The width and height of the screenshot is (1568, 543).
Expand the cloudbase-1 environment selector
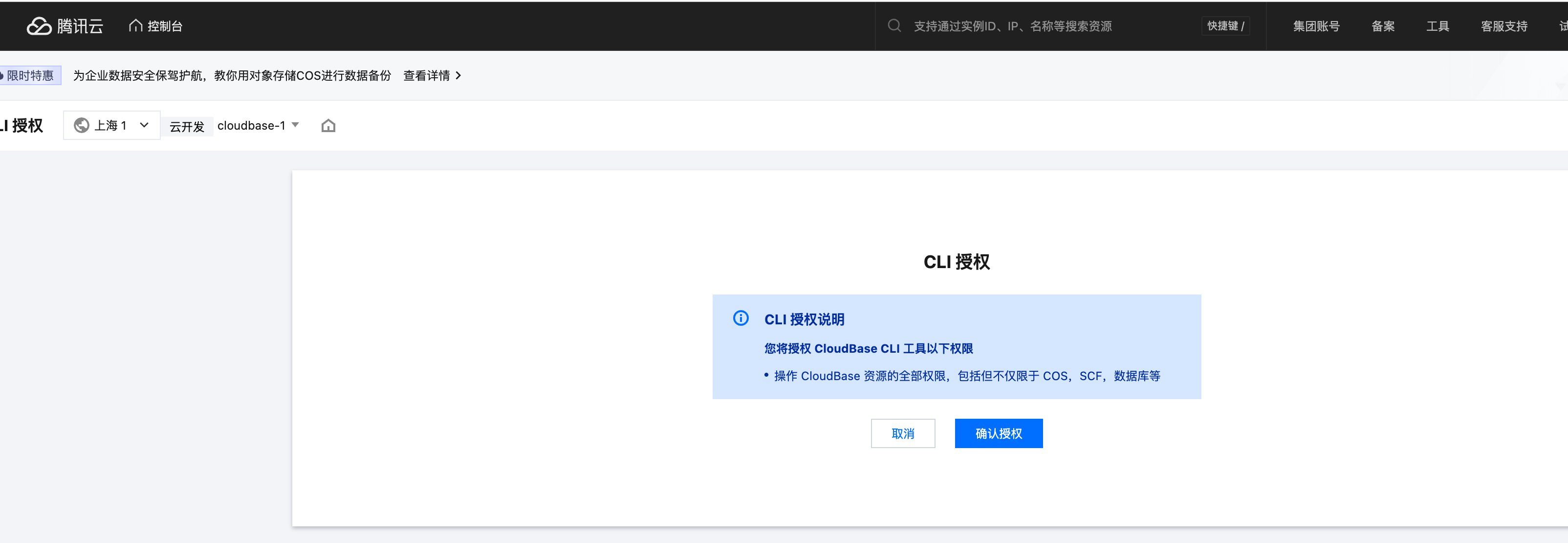click(x=258, y=126)
